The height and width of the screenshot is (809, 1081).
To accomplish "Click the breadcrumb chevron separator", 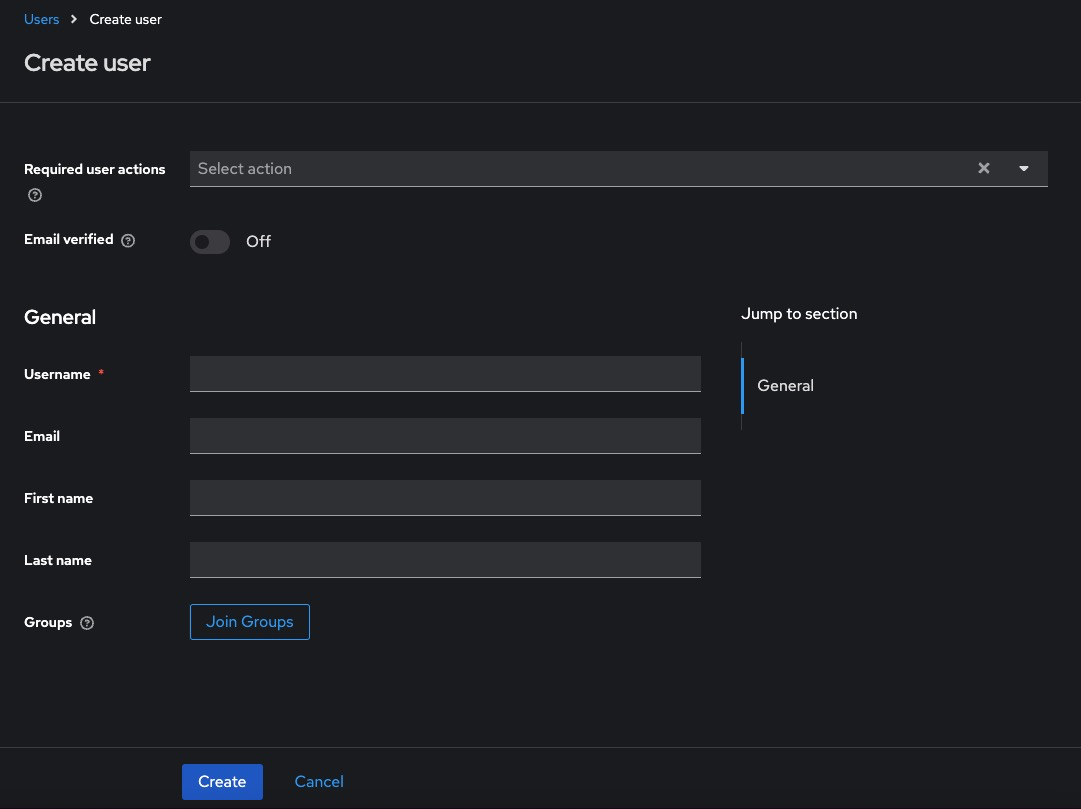I will pyautogui.click(x=74, y=19).
